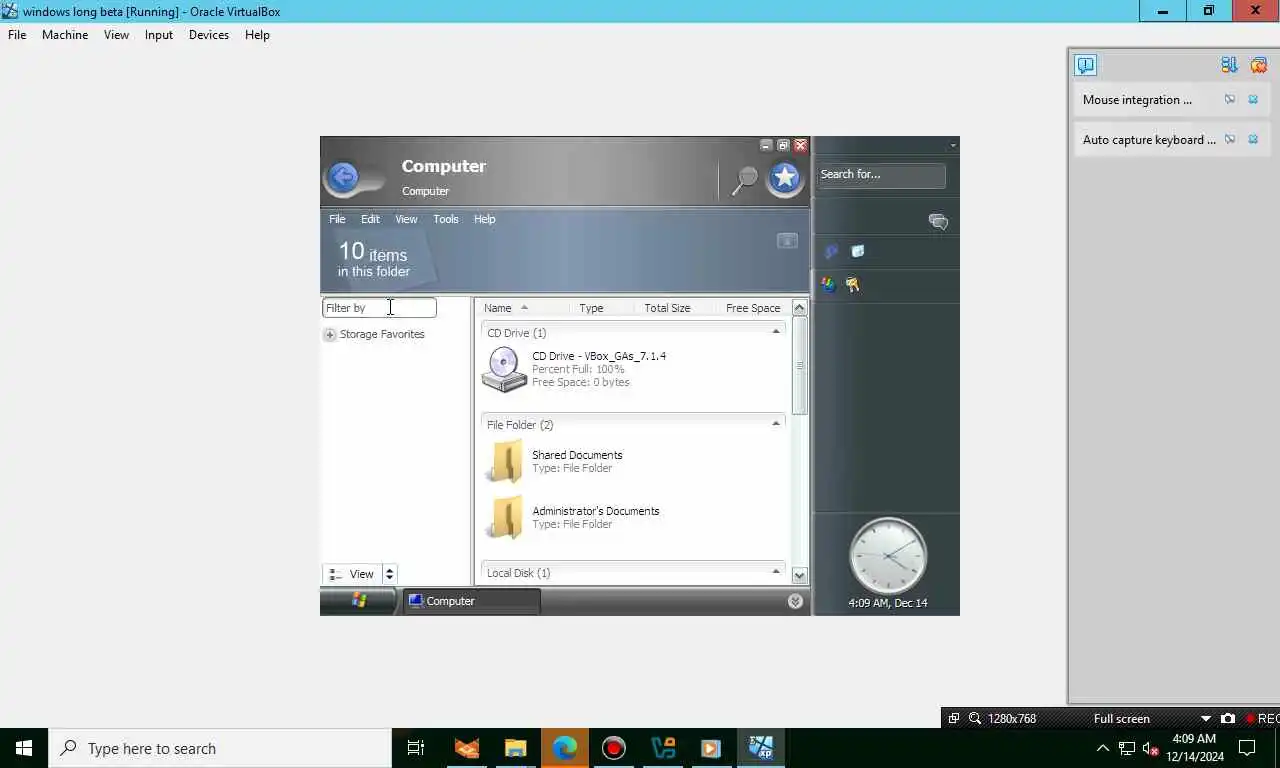Open the guest Tools menu
Image resolution: width=1280 pixels, height=768 pixels.
[446, 219]
